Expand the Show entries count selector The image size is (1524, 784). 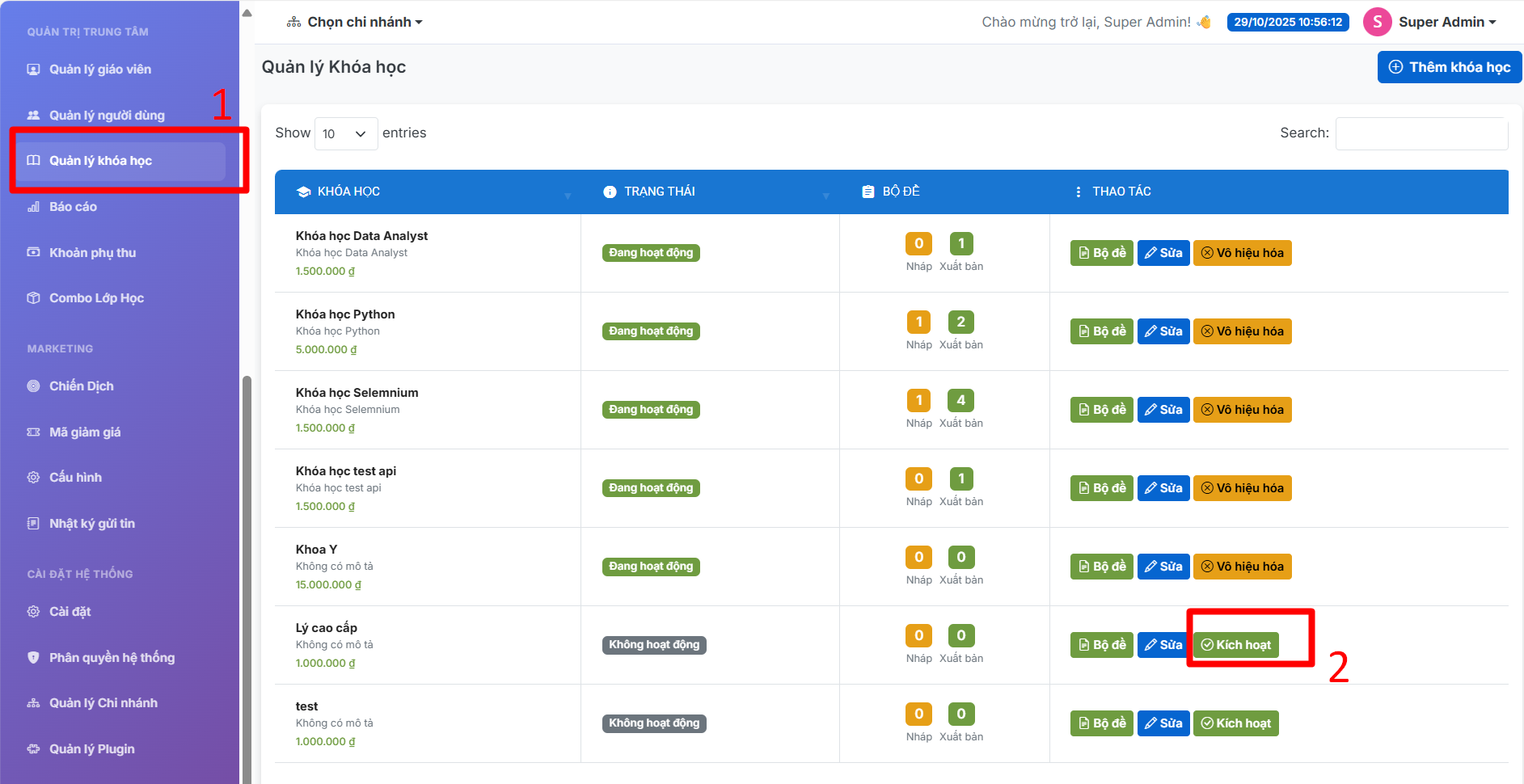(x=345, y=133)
